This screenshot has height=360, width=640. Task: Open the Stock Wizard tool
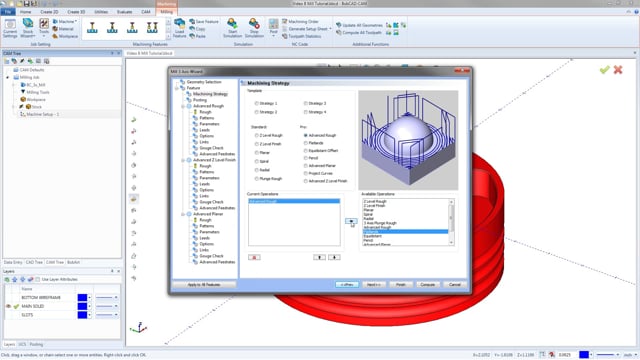[28, 27]
